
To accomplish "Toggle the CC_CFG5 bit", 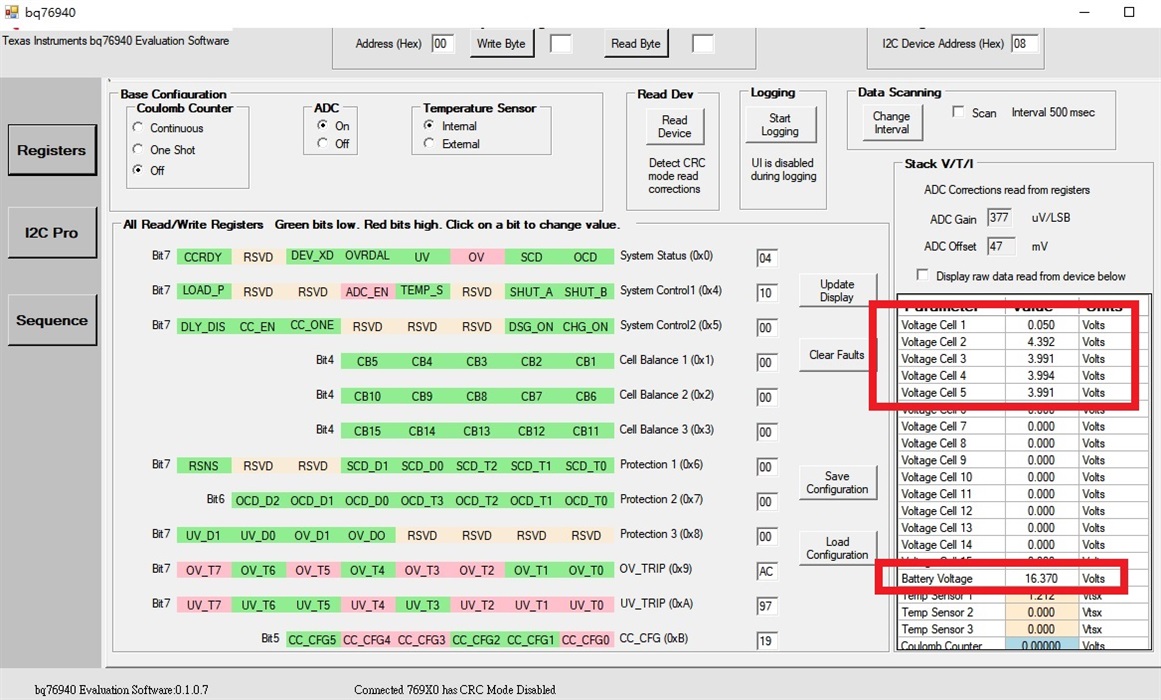I will point(312,639).
